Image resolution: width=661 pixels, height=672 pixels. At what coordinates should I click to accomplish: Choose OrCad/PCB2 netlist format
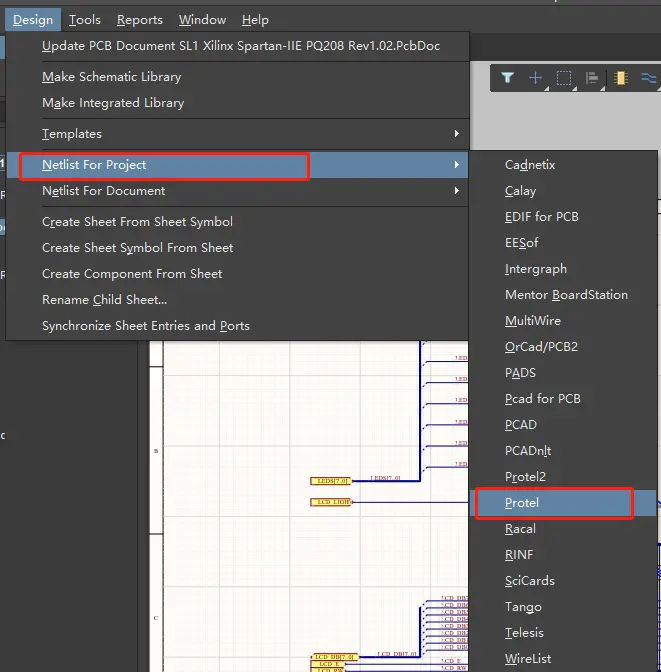[x=564, y=347]
